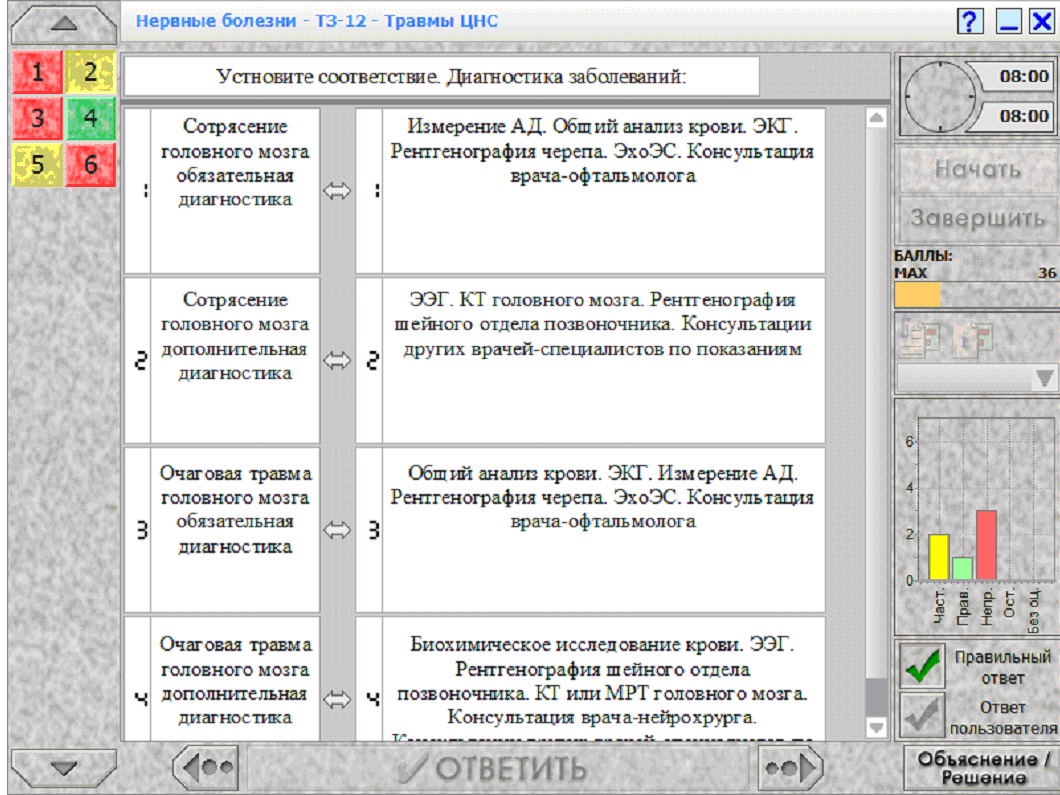
Task: Click the question prompt 'Устновите соответствие'
Action: click(442, 76)
